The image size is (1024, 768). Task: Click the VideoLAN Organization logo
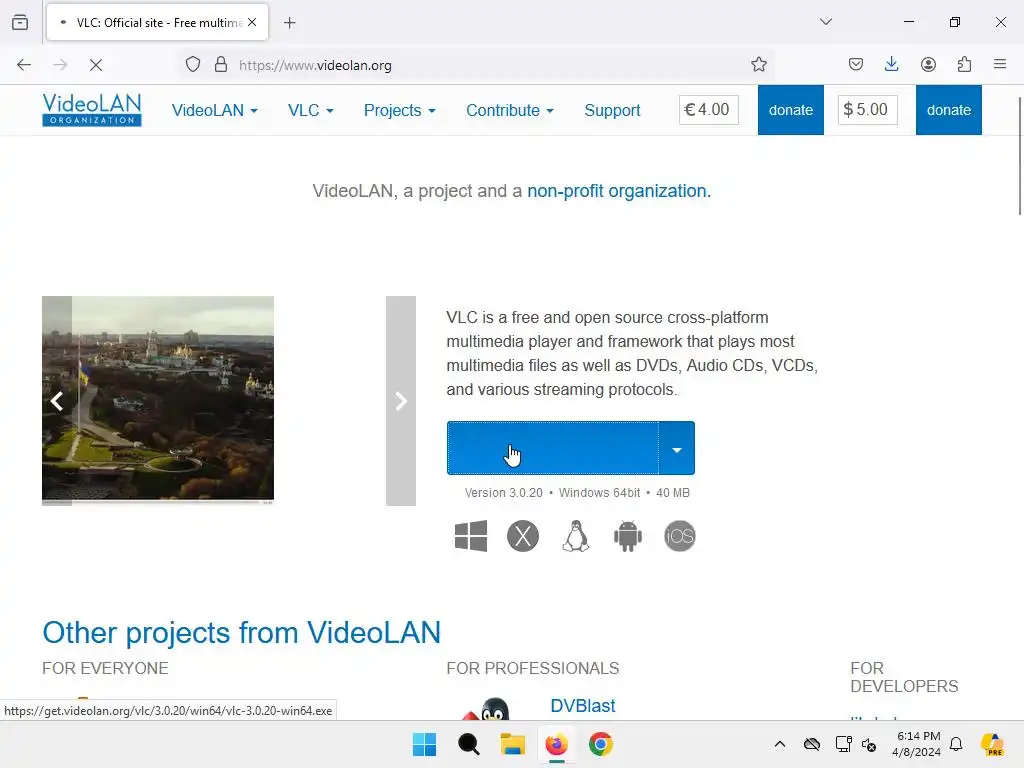[x=92, y=110]
